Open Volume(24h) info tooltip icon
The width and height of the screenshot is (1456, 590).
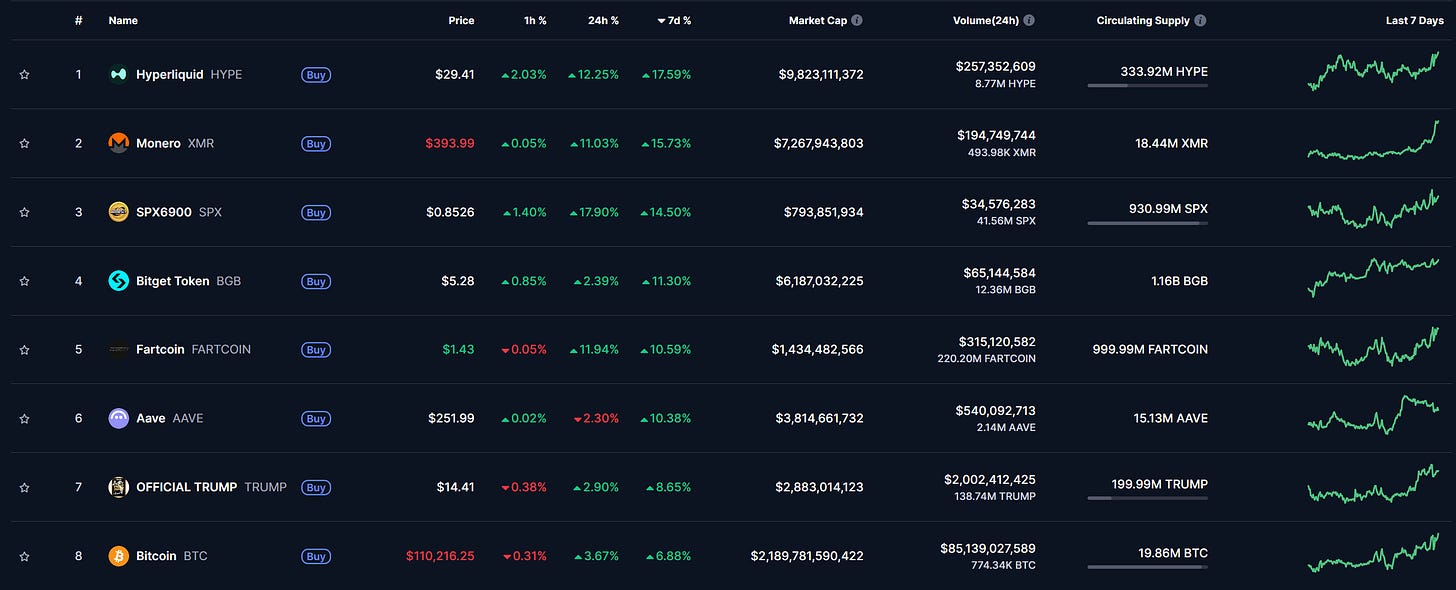(1029, 20)
